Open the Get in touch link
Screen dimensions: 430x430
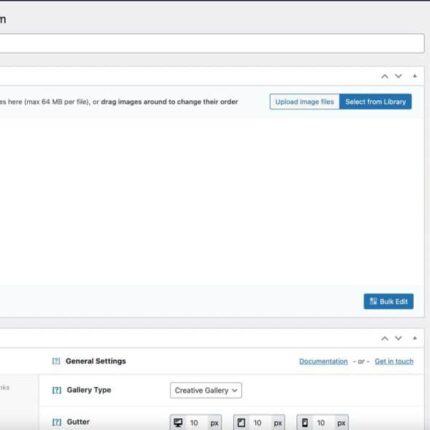click(x=394, y=361)
